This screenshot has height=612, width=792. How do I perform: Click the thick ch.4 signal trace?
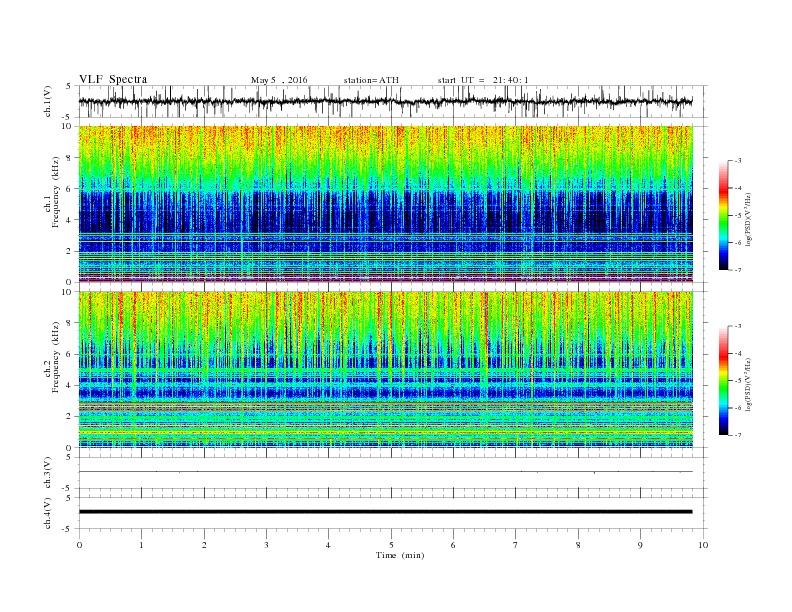(385, 512)
